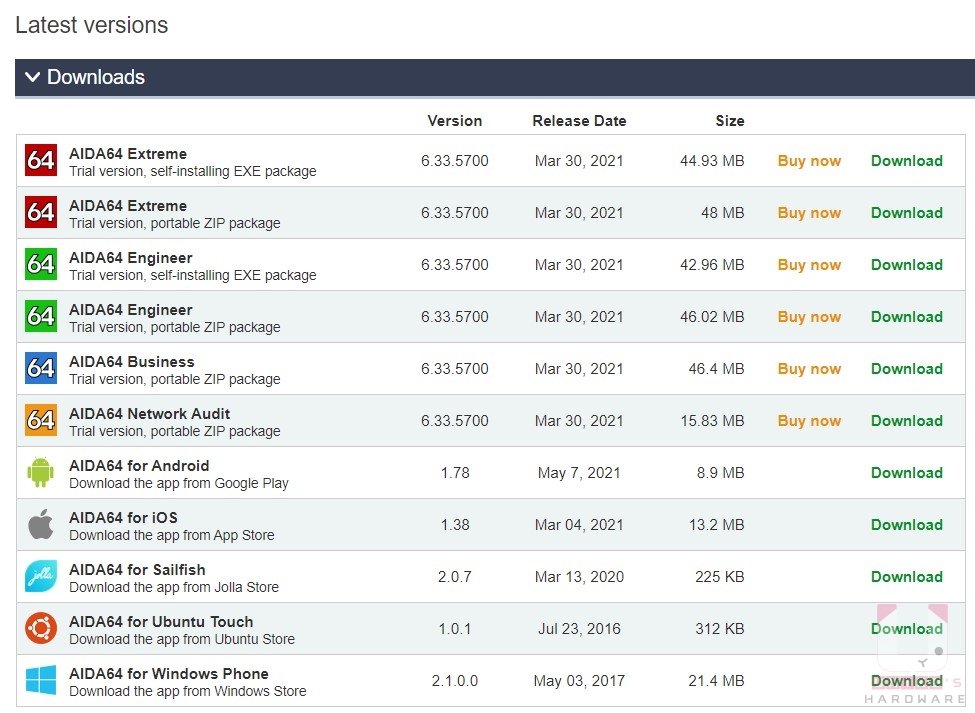Screen dimensions: 975x713
Task: Click the May 7, 2021 release date
Action: click(579, 473)
